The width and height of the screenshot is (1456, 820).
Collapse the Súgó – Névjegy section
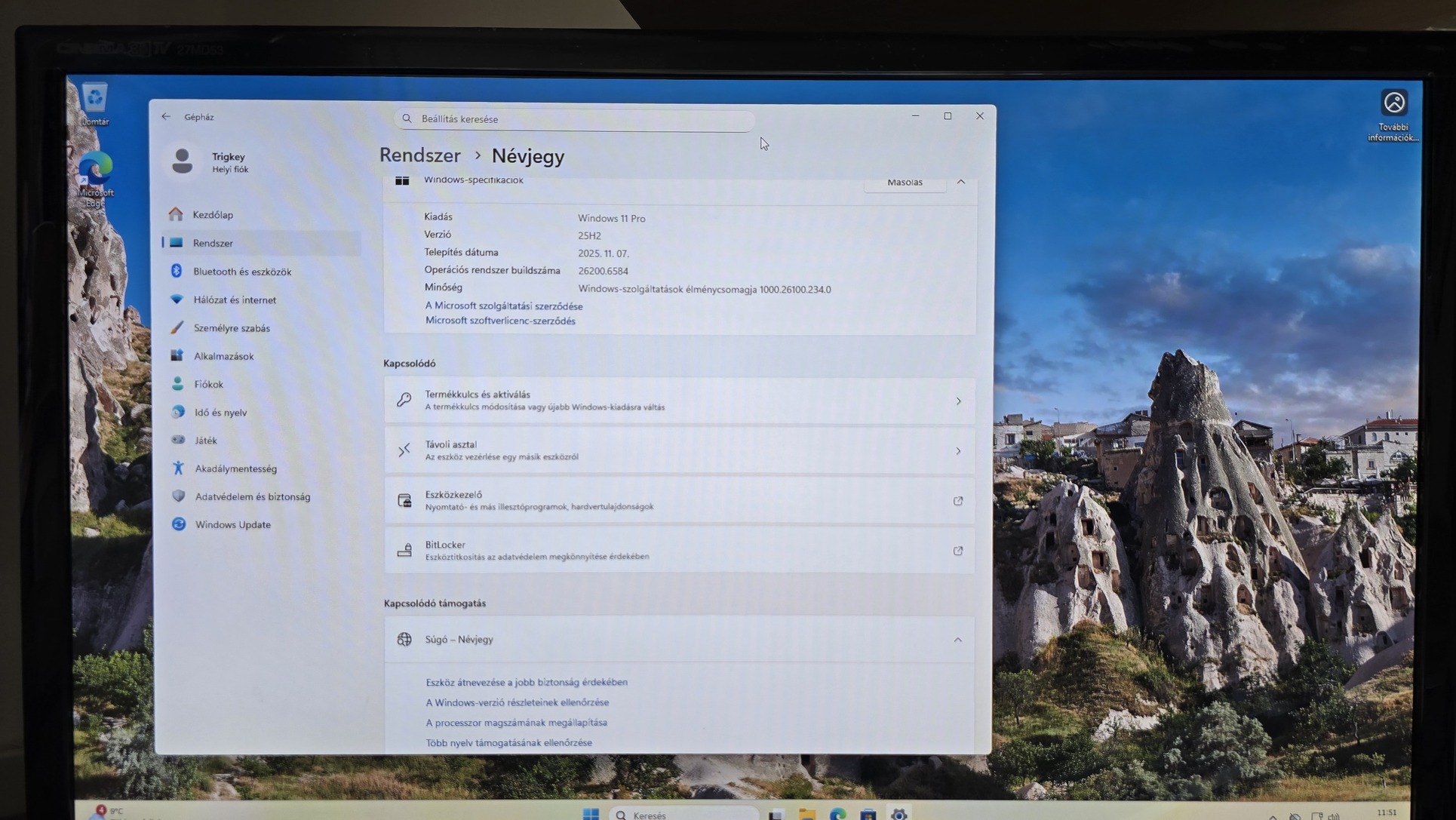[957, 640]
